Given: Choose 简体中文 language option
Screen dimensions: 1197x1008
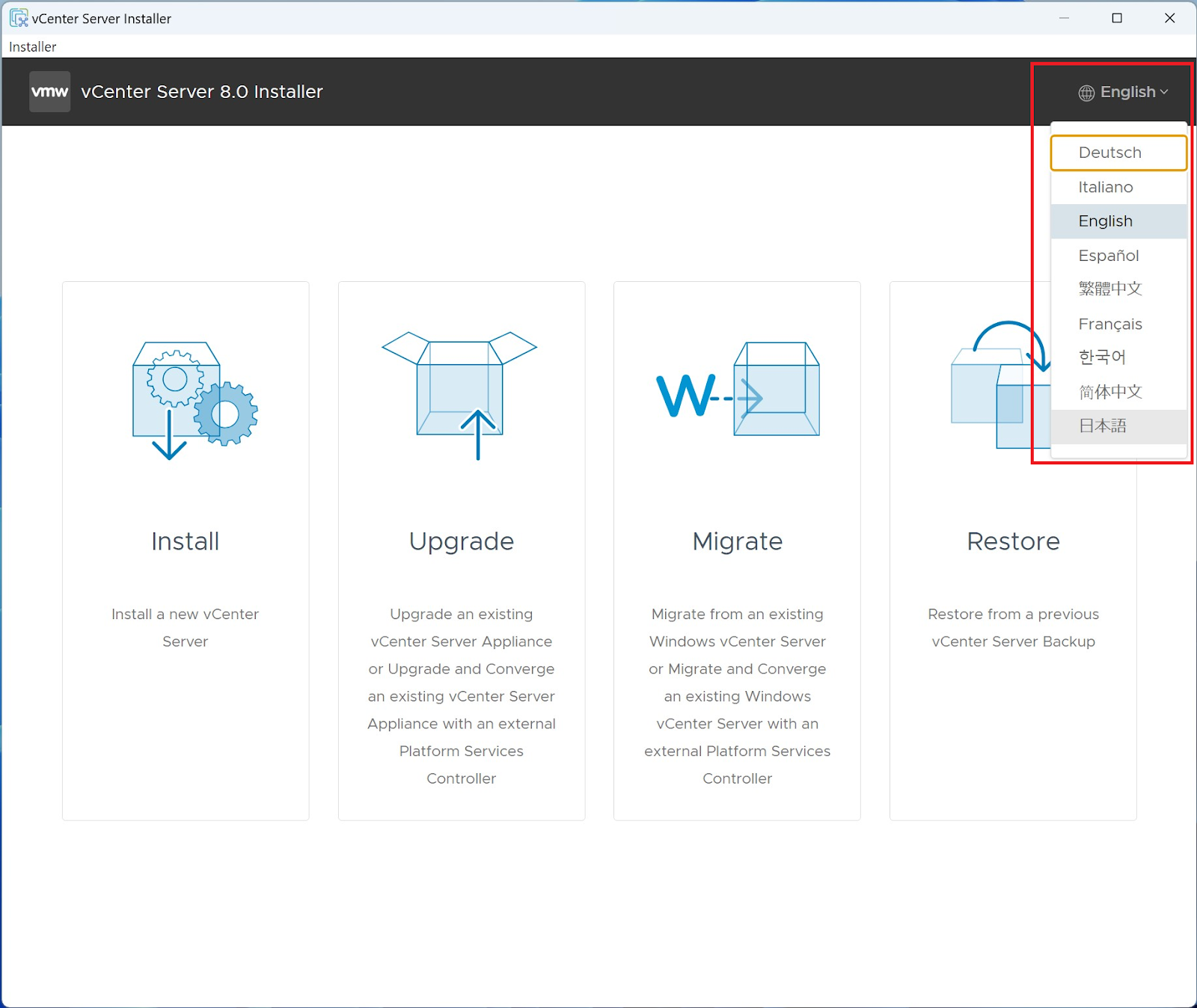Looking at the screenshot, I should click(x=1118, y=392).
